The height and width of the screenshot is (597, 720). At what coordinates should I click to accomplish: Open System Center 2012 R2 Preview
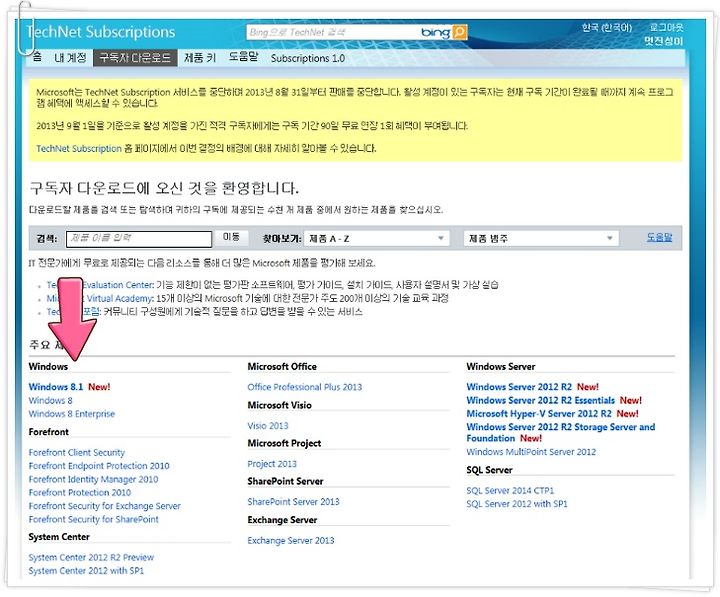pyautogui.click(x=91, y=558)
